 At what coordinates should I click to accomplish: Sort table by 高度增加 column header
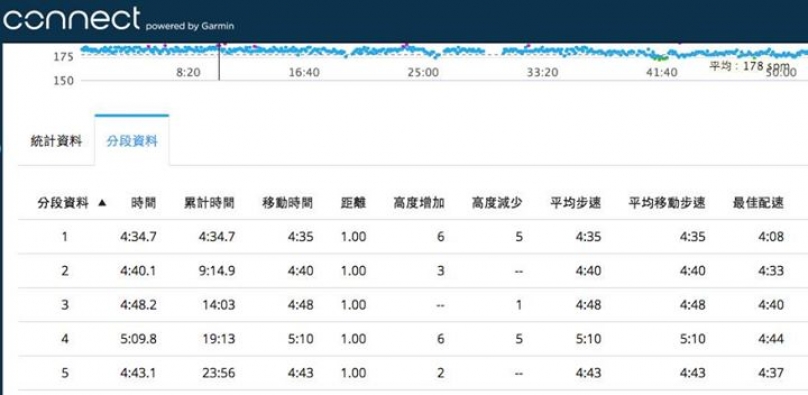tap(419, 203)
